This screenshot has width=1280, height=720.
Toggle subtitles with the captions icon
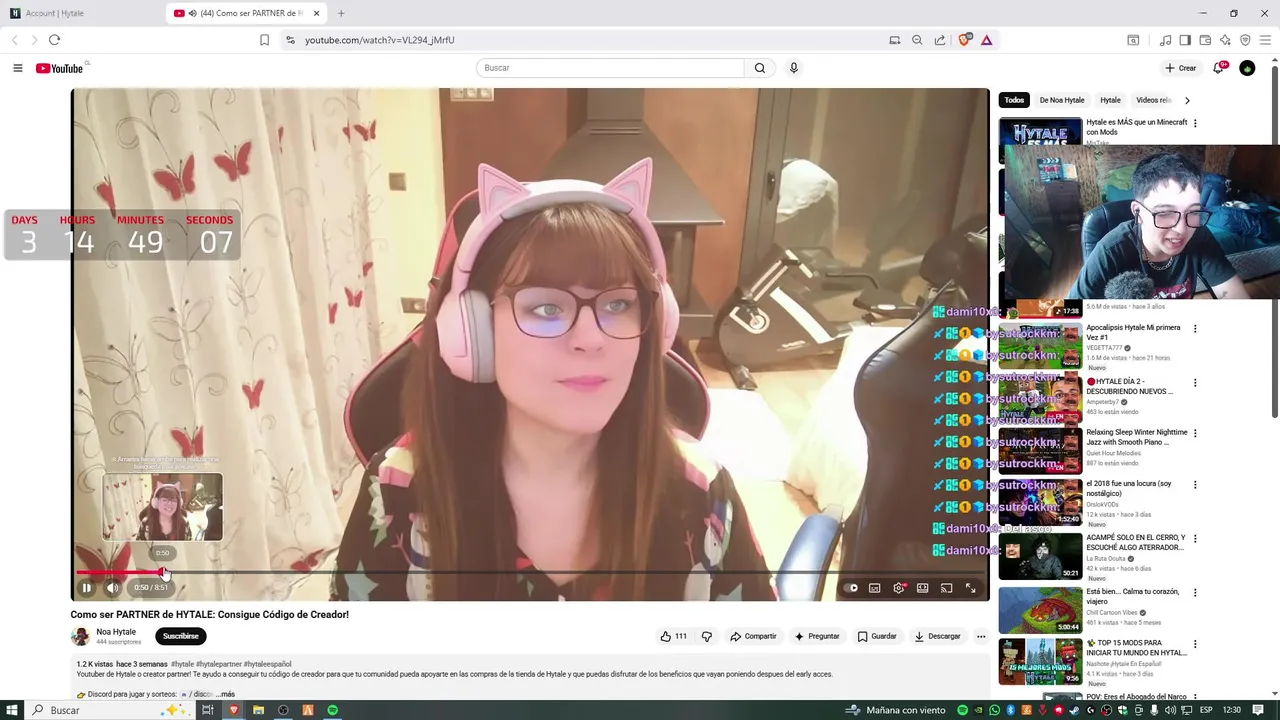pos(875,588)
